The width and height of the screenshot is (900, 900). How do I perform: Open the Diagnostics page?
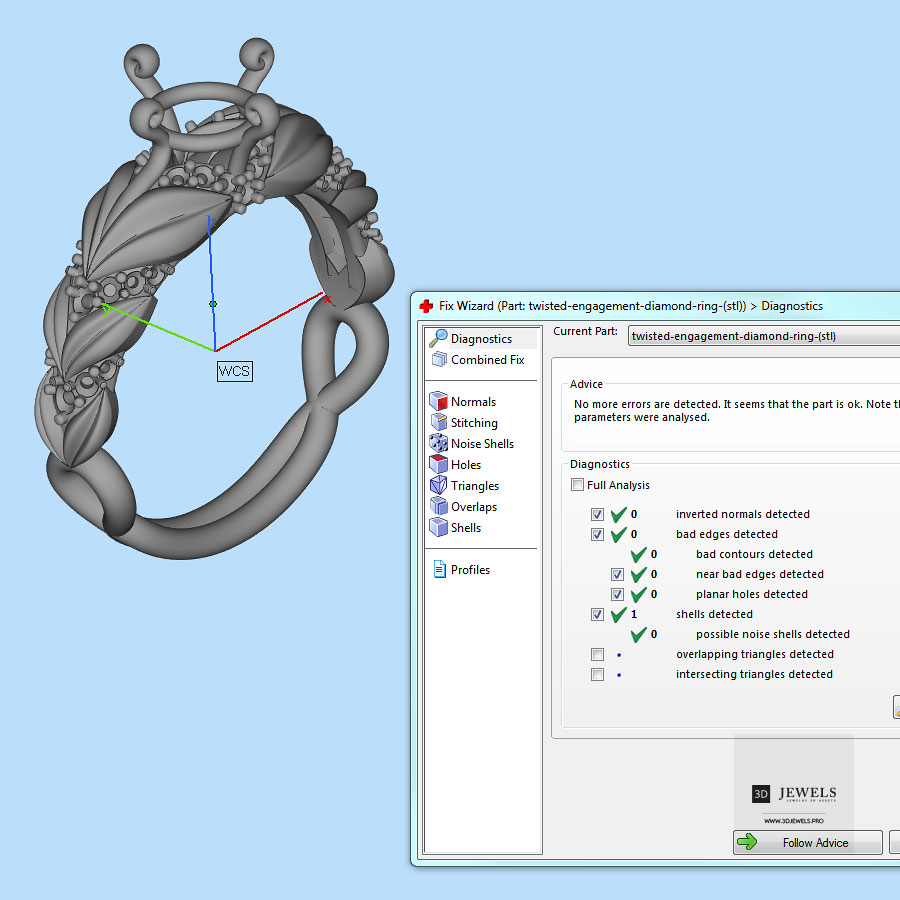[x=481, y=339]
